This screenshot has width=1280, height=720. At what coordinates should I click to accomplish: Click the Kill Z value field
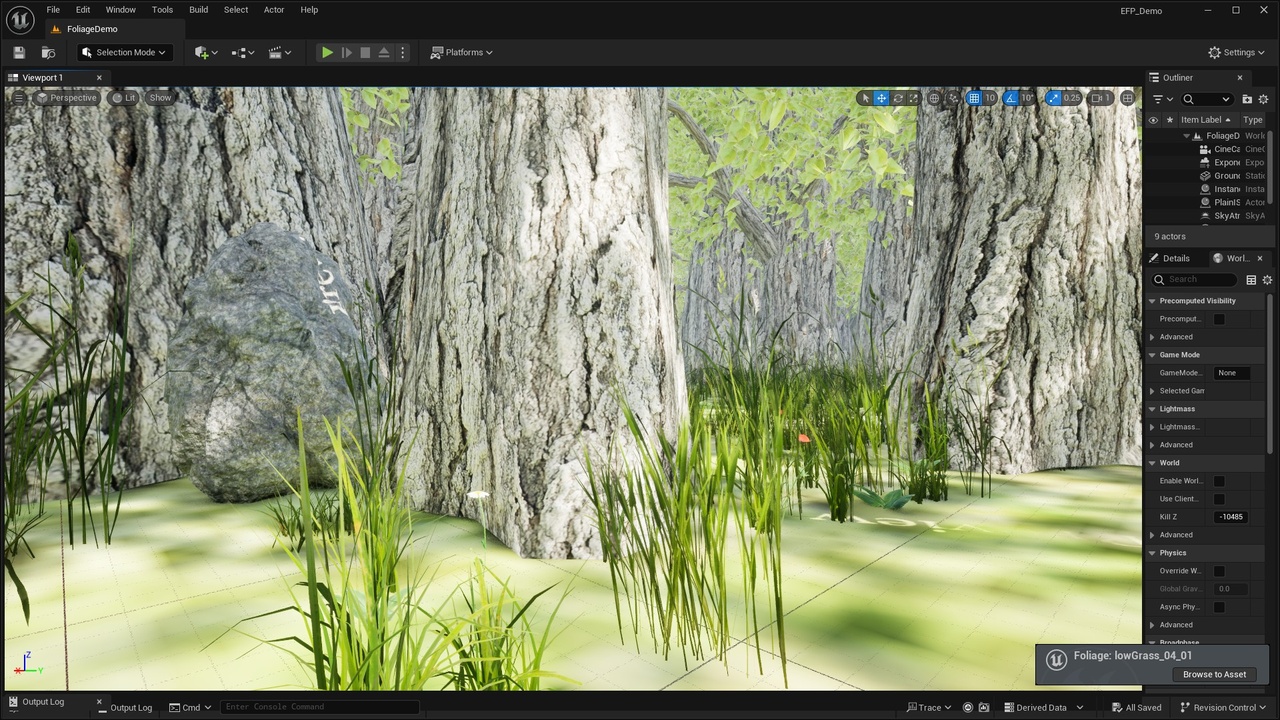coord(1231,517)
